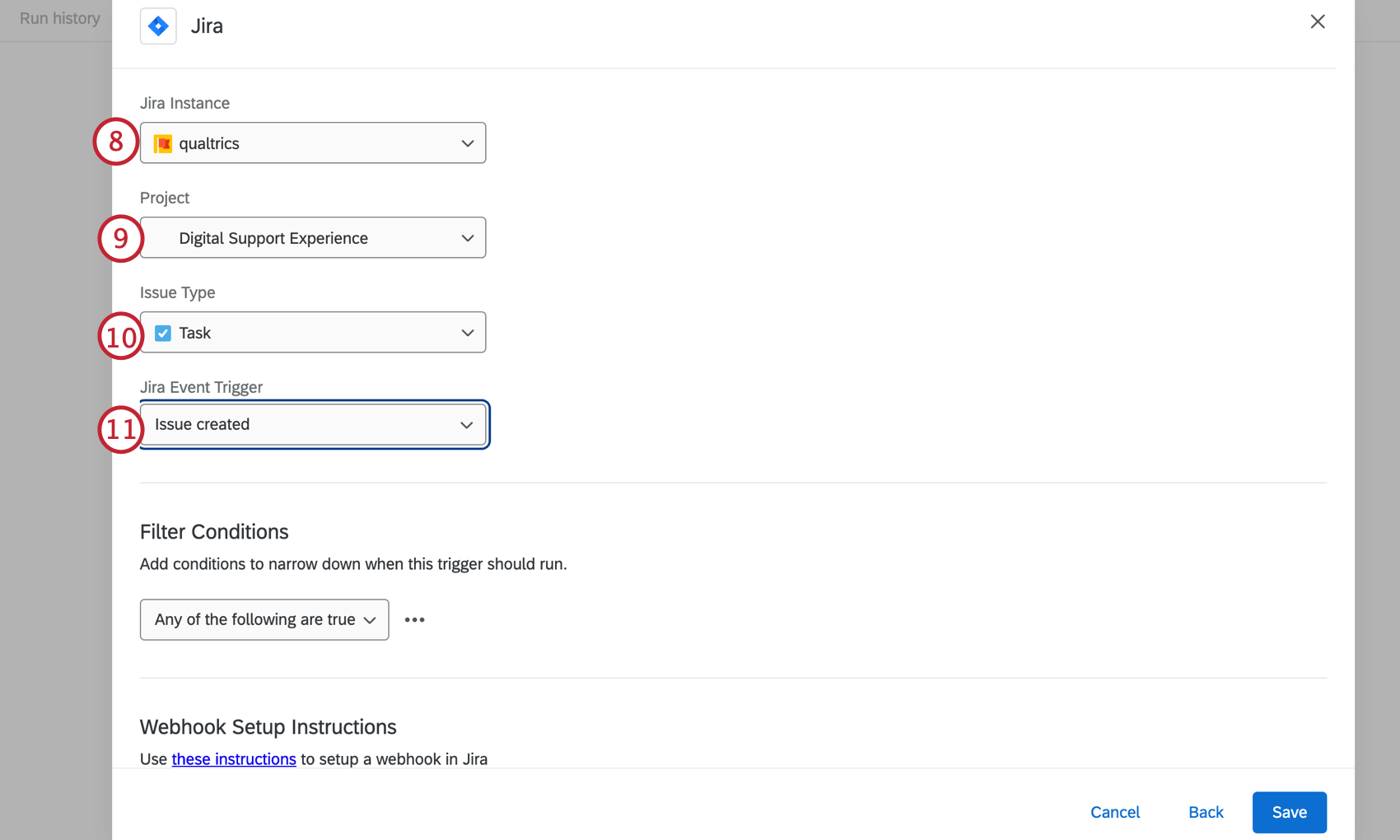Open the "Any of the following are true" dropdown
The width and height of the screenshot is (1400, 840).
click(264, 619)
